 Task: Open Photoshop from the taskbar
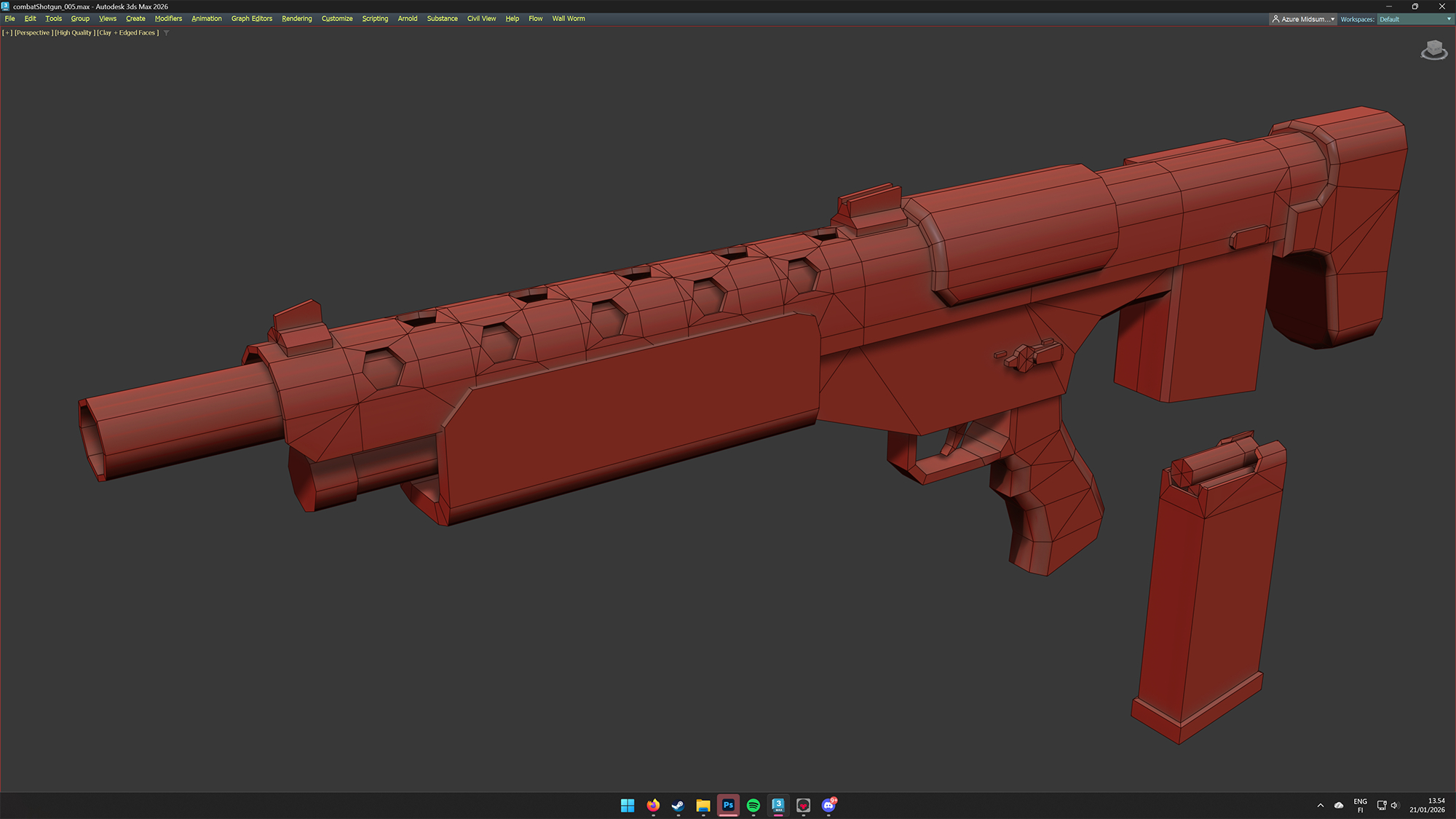point(728,804)
